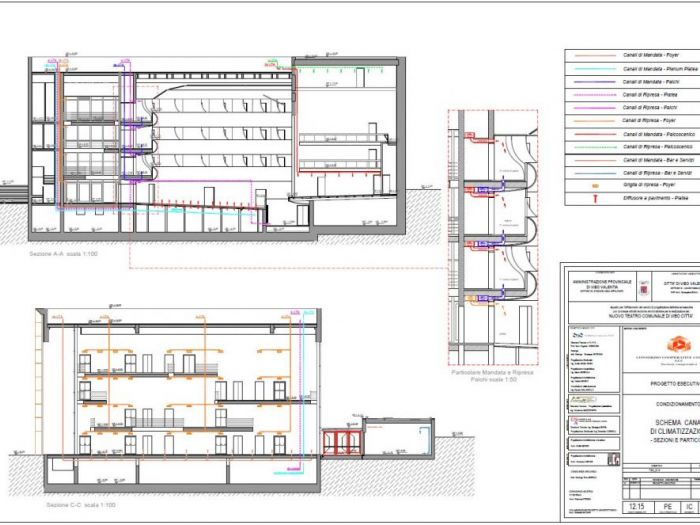700x525 pixels.
Task: Click the 'Diffusore a pavimento - Platea' legend label
Action: tap(656, 198)
